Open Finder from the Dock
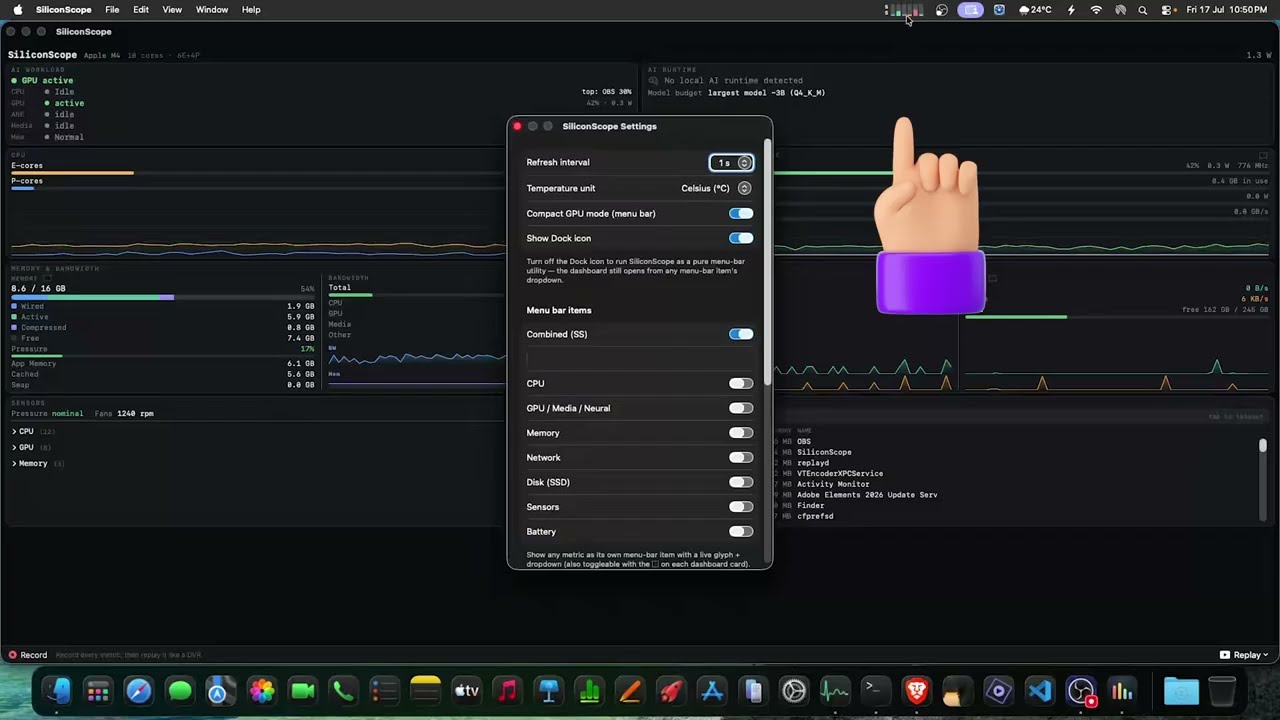 point(57,691)
